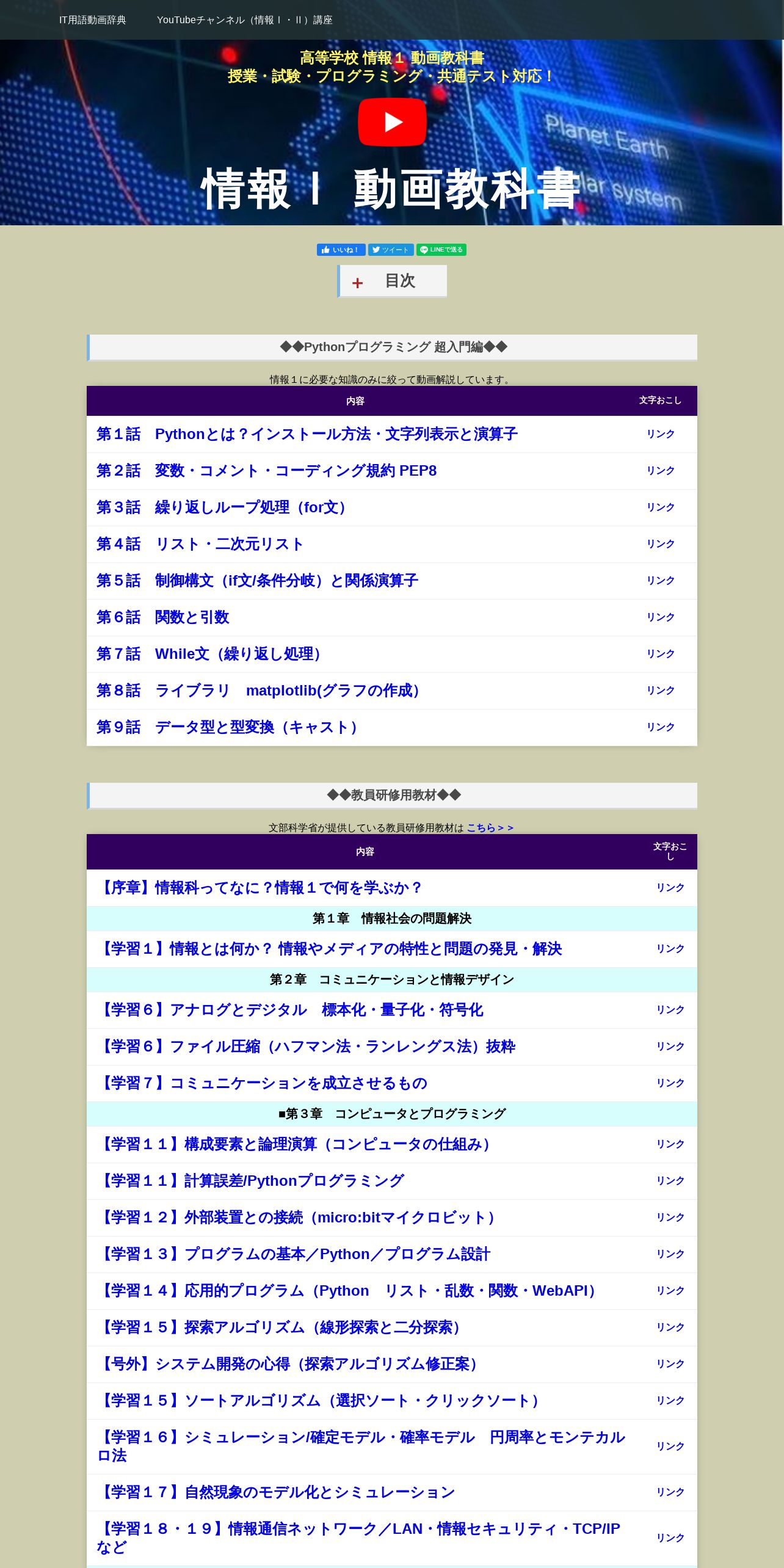The image size is (784, 1568).
Task: Click リンク in ファイル圧縮 row
Action: 670,1047
